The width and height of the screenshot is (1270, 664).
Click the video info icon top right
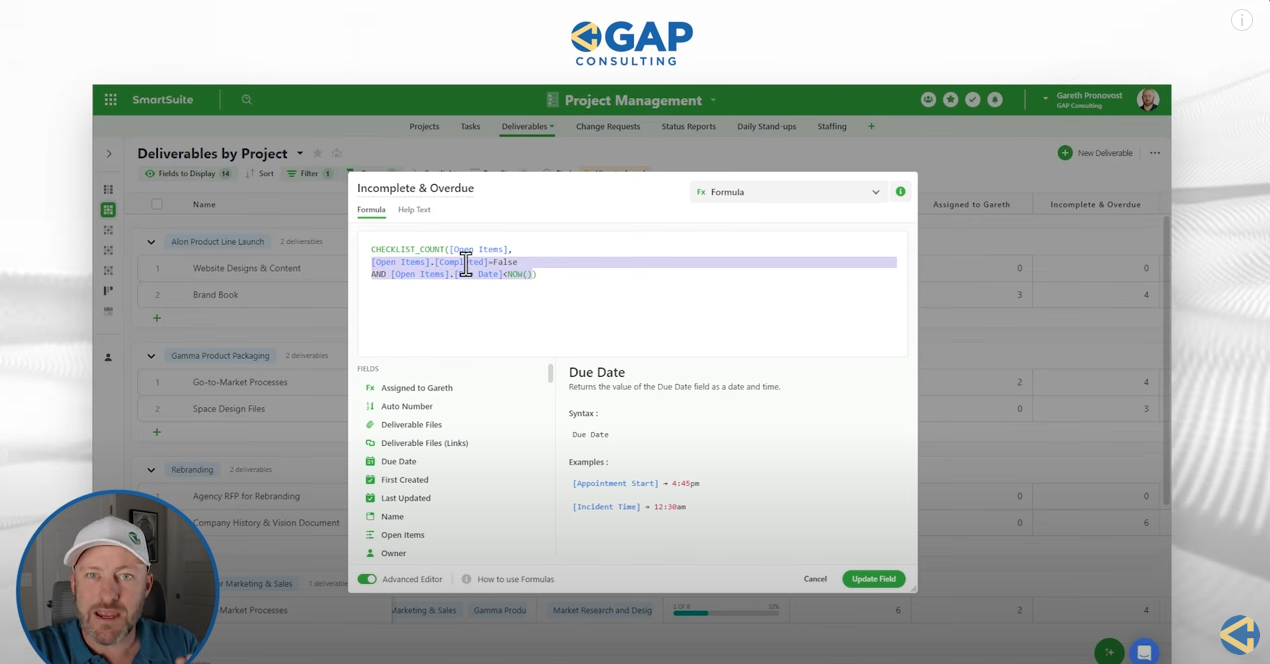click(x=1242, y=20)
